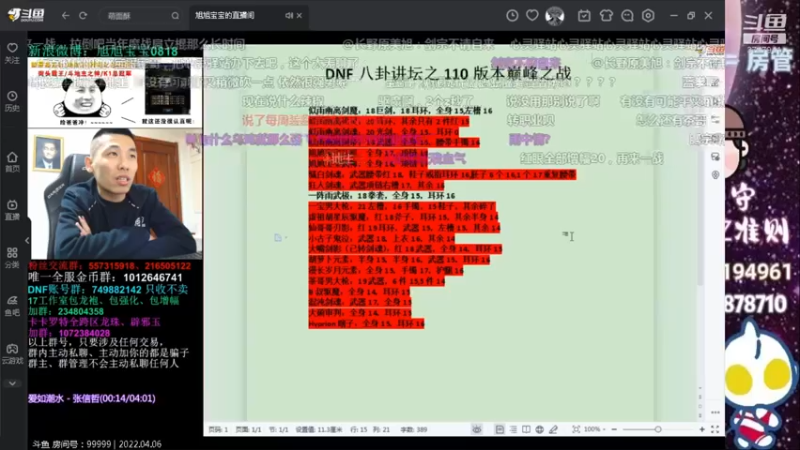
Task: Refresh the current page
Action: (x=83, y=16)
